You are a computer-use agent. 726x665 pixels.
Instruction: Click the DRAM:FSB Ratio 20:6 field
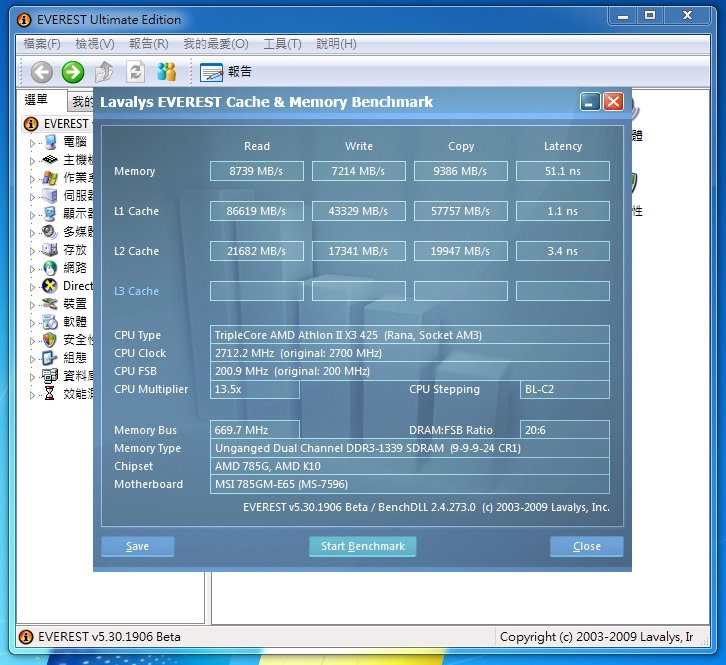point(564,430)
